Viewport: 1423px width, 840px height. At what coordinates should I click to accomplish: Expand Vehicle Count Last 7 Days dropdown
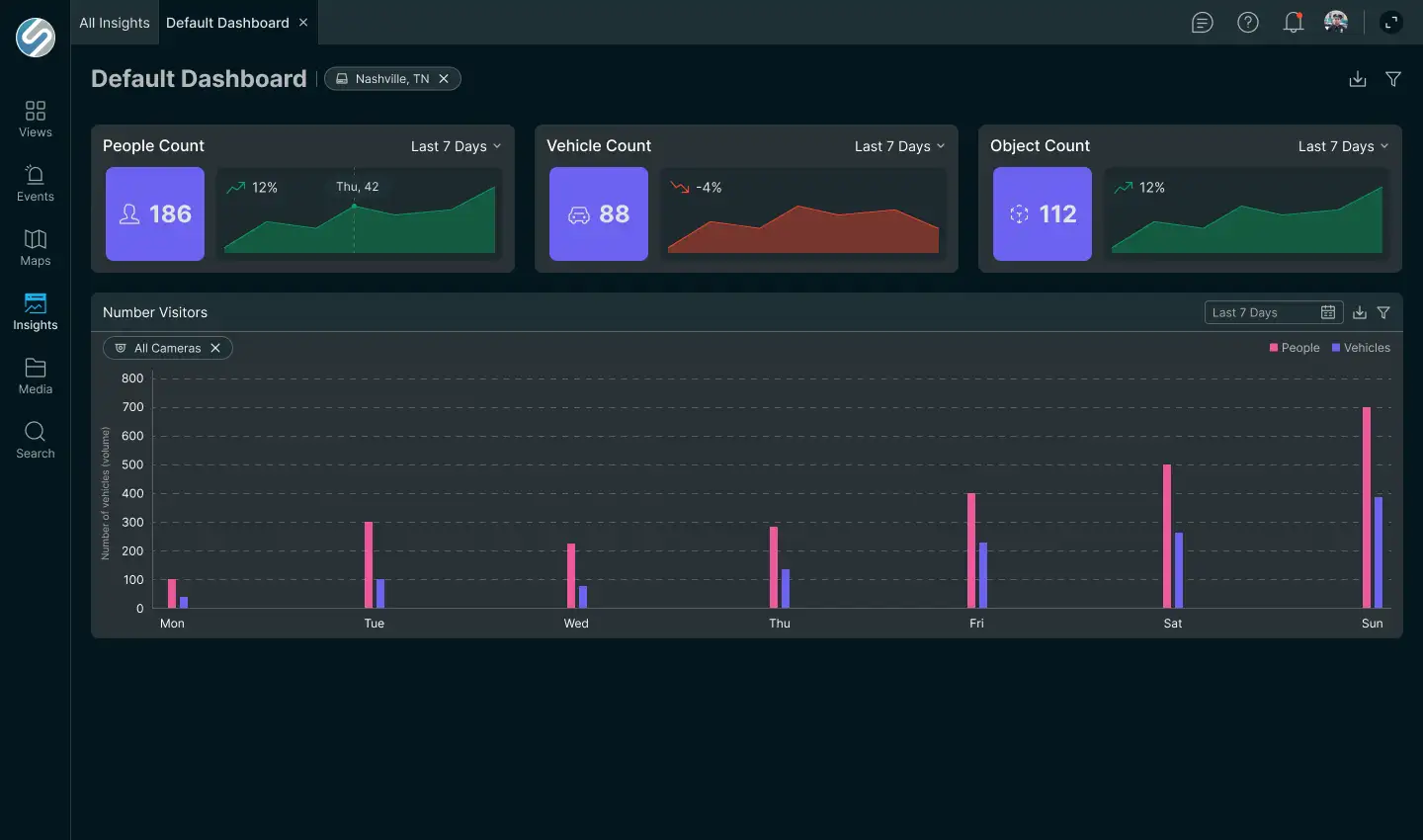tap(900, 146)
